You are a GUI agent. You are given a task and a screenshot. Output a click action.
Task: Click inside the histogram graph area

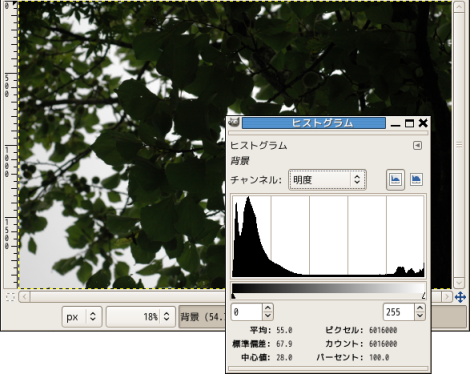coord(328,236)
